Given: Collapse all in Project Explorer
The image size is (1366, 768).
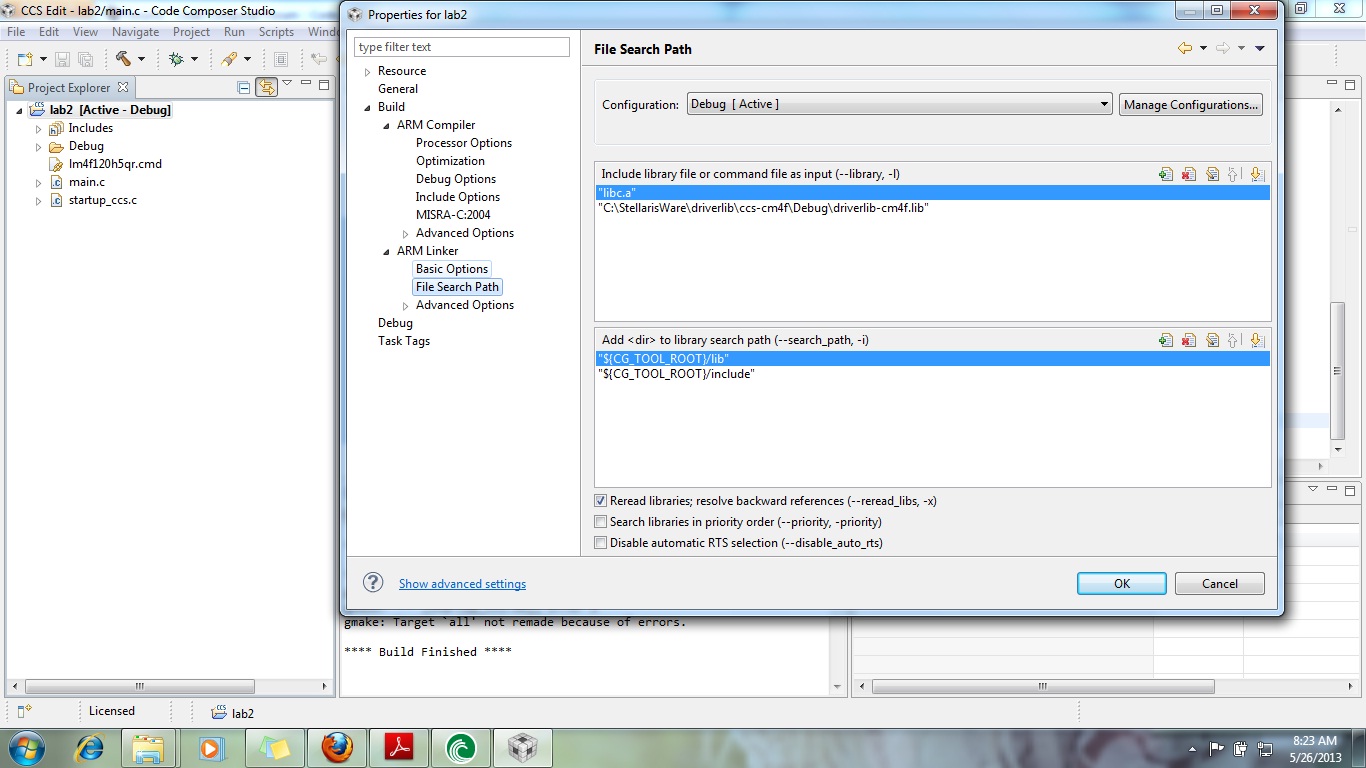Looking at the screenshot, I should click(244, 87).
